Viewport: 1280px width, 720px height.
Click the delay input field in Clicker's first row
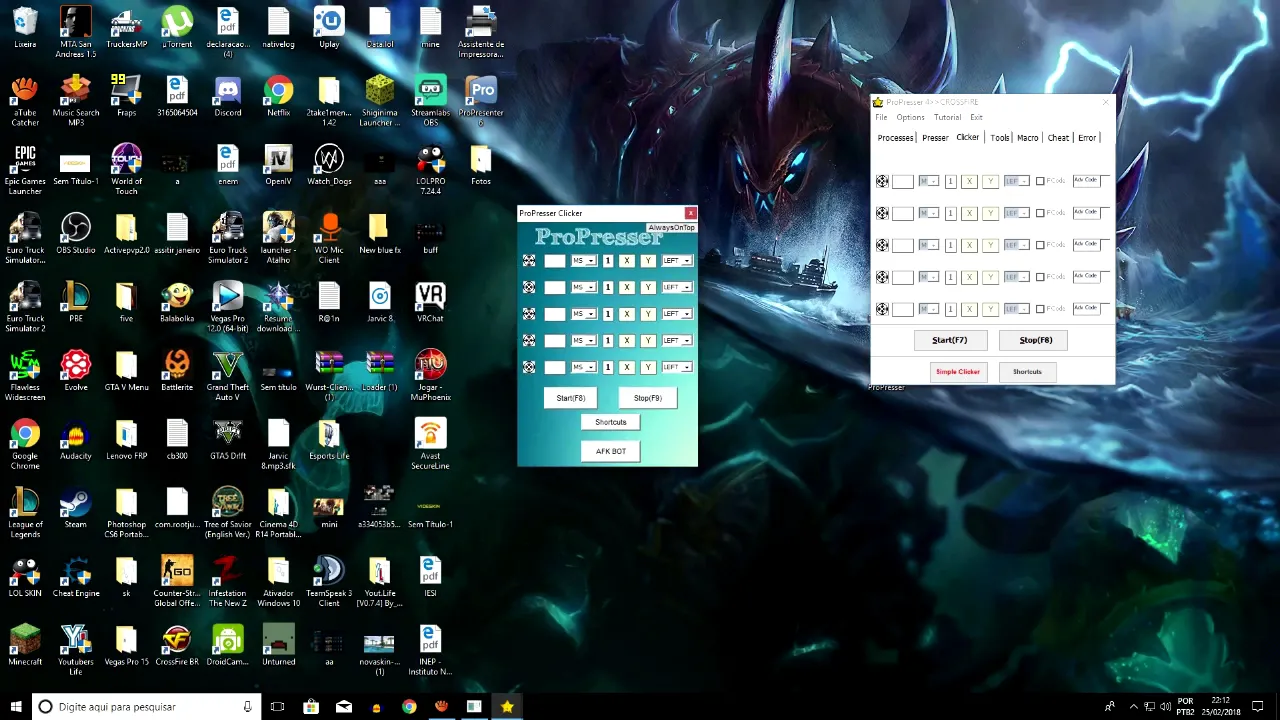point(555,261)
